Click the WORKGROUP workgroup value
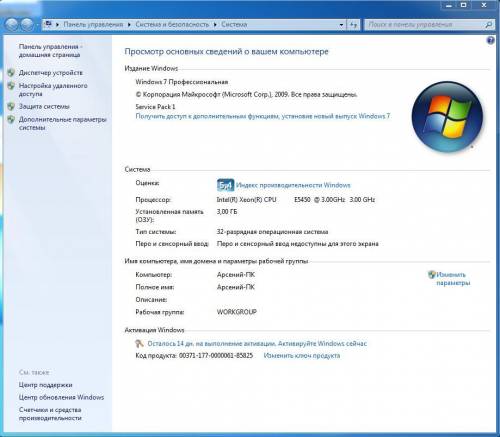The image size is (500, 437). [x=237, y=312]
